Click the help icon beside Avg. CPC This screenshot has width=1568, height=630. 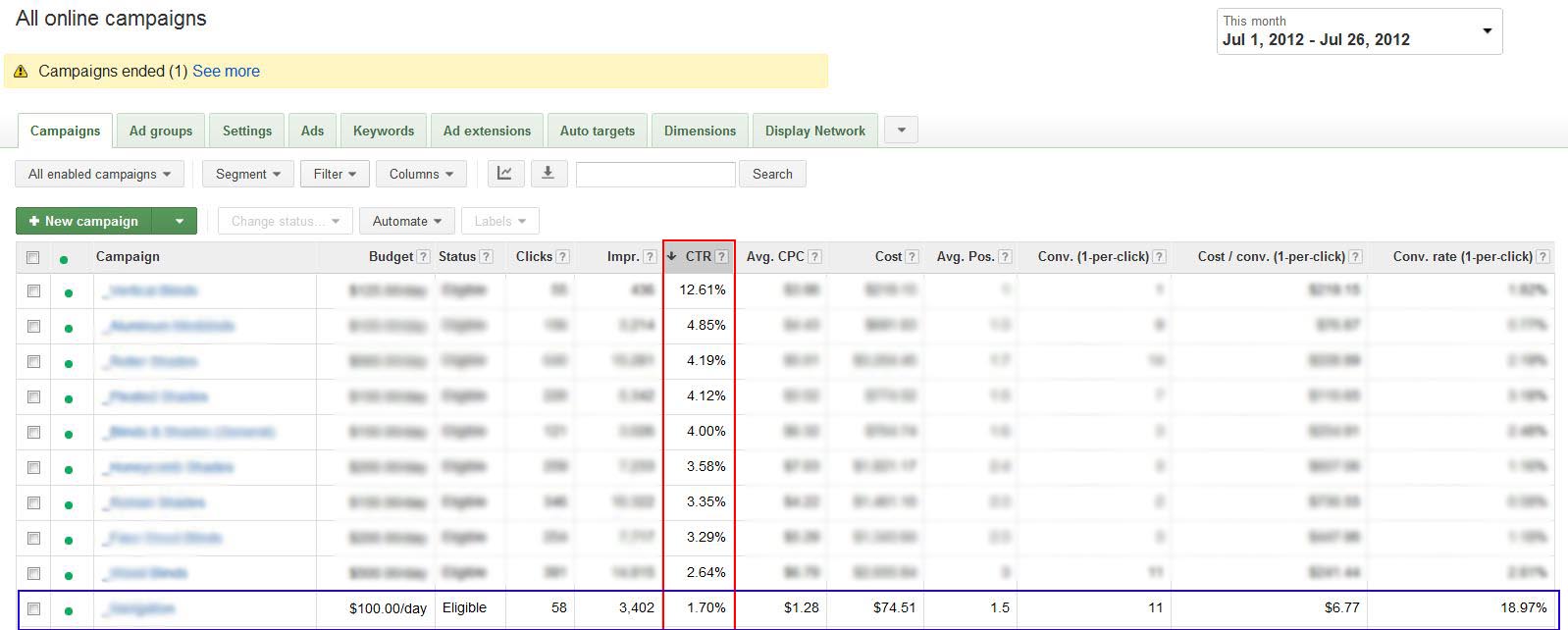click(x=814, y=257)
